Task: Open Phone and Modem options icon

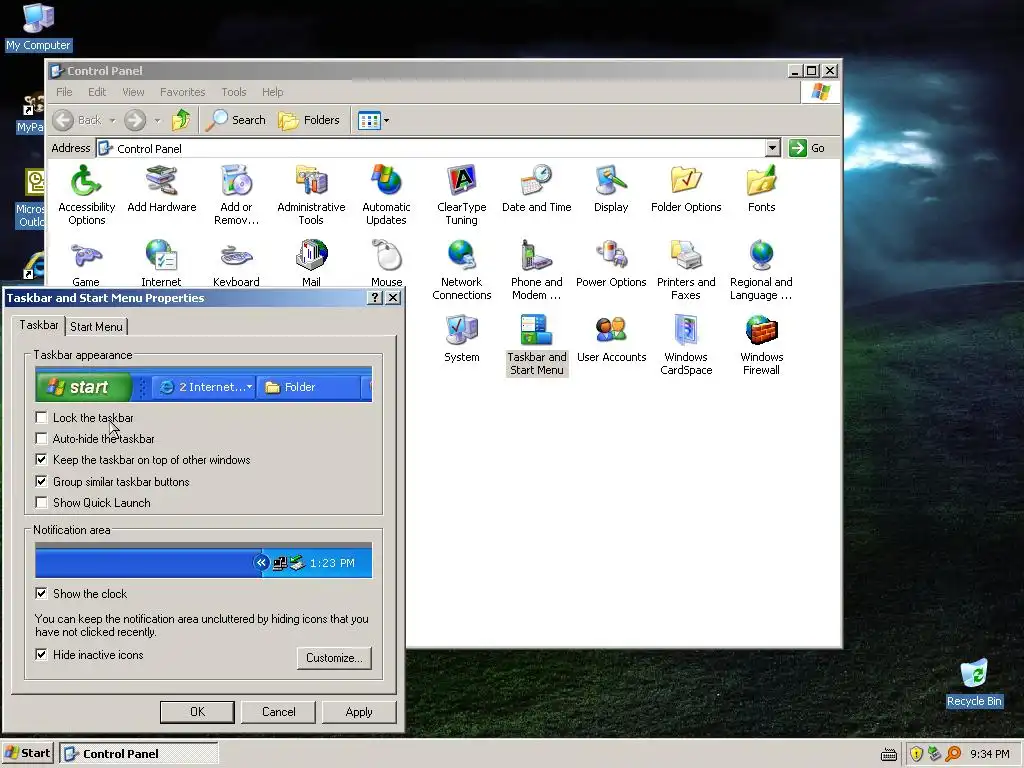Action: [537, 269]
